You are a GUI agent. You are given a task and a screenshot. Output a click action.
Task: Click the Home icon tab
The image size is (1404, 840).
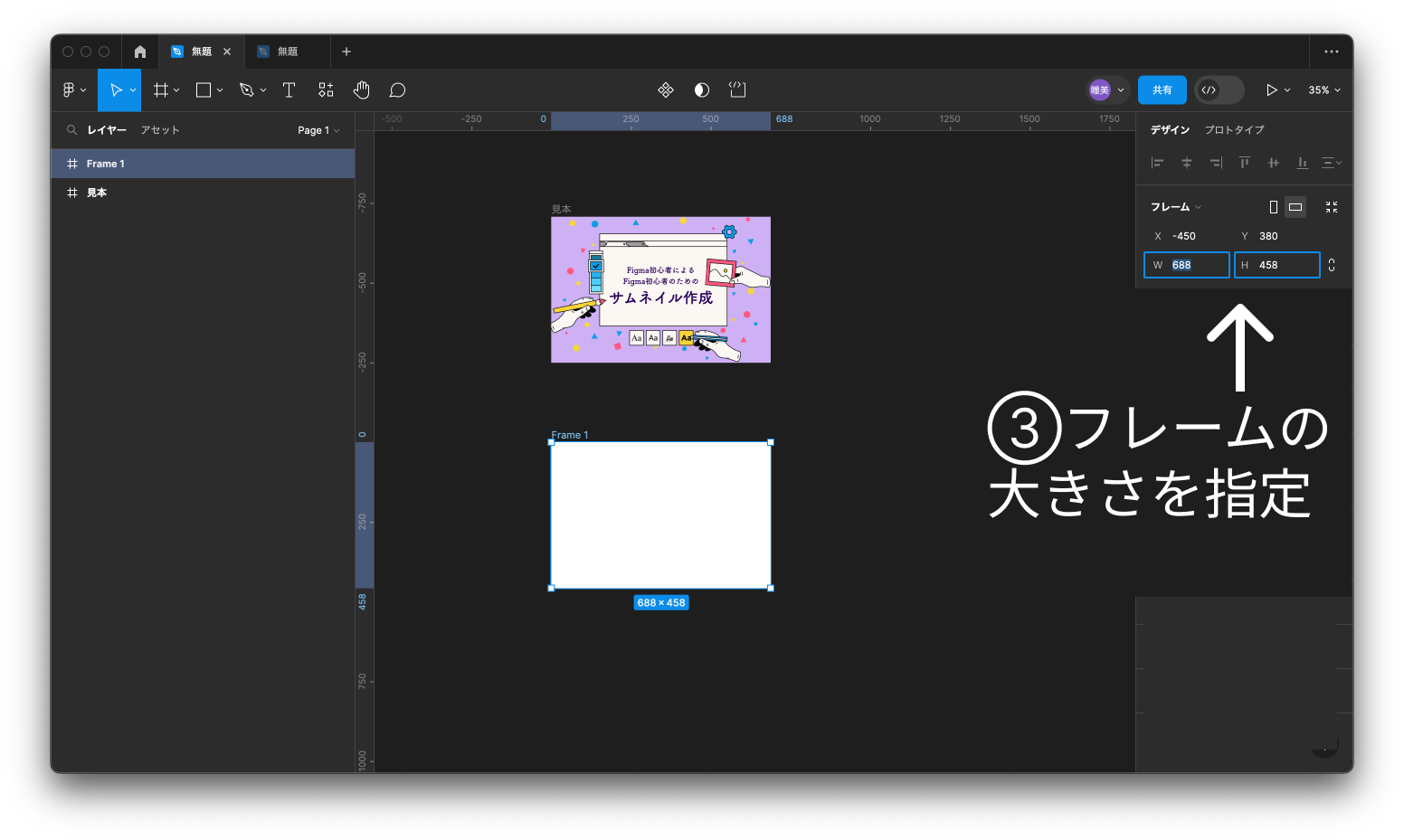point(140,52)
